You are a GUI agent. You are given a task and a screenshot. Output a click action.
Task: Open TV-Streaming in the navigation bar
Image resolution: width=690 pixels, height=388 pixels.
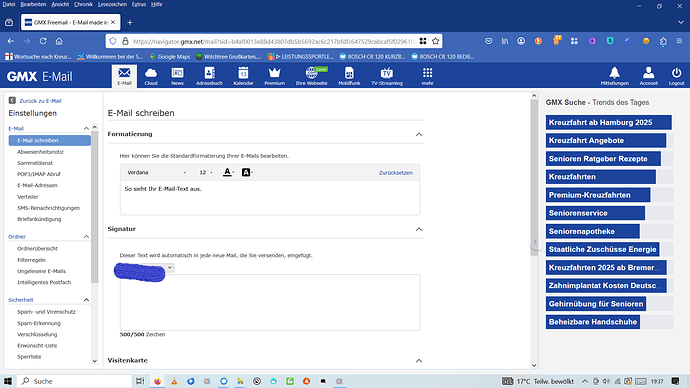(386, 76)
